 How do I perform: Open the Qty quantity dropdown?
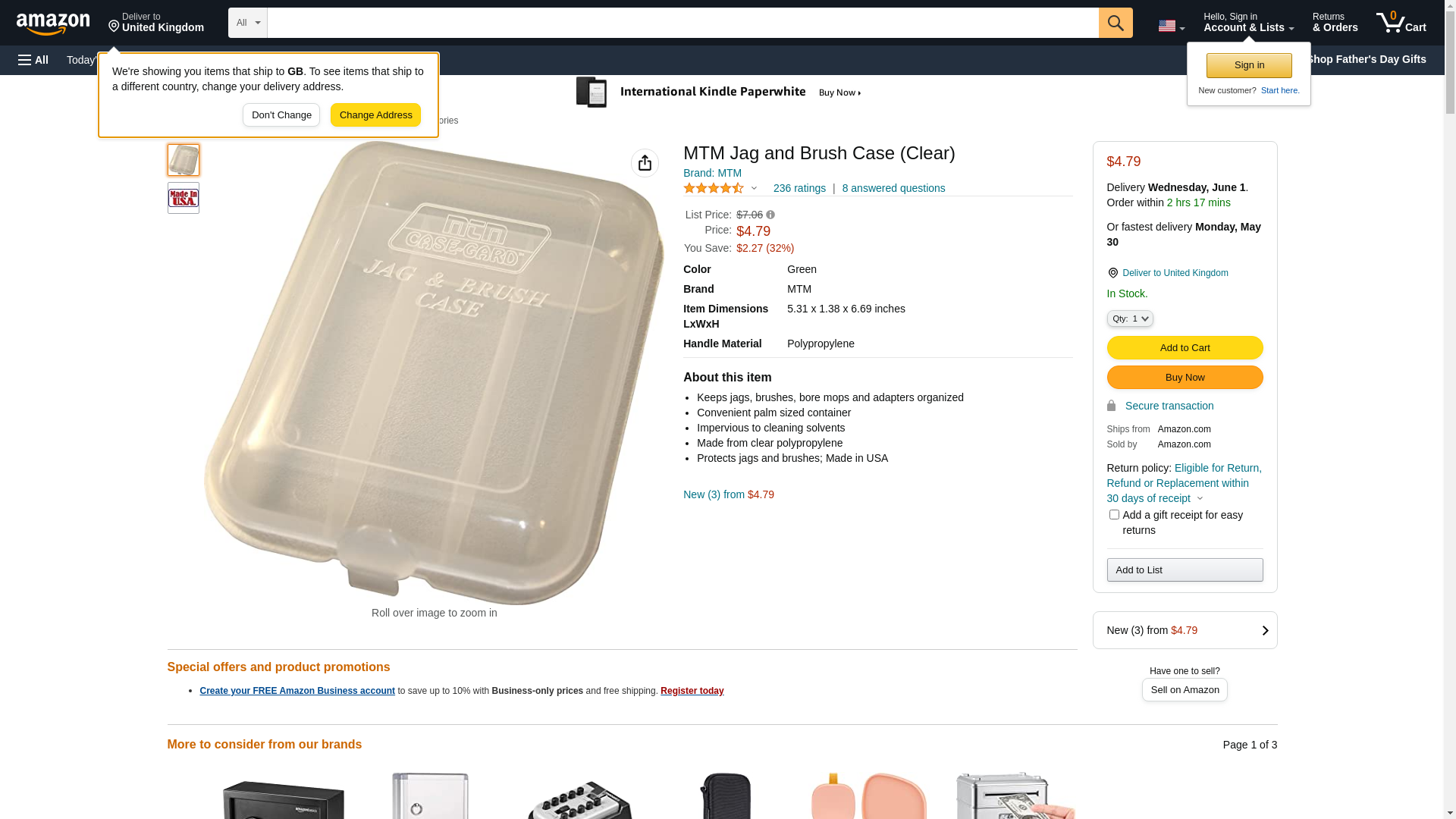point(1130,319)
